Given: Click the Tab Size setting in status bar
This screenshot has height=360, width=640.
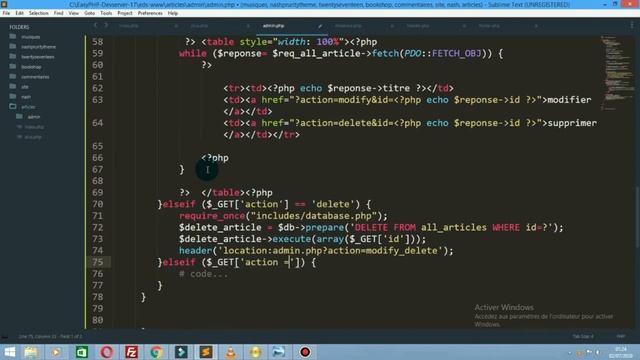Looking at the screenshot, I should (x=583, y=336).
